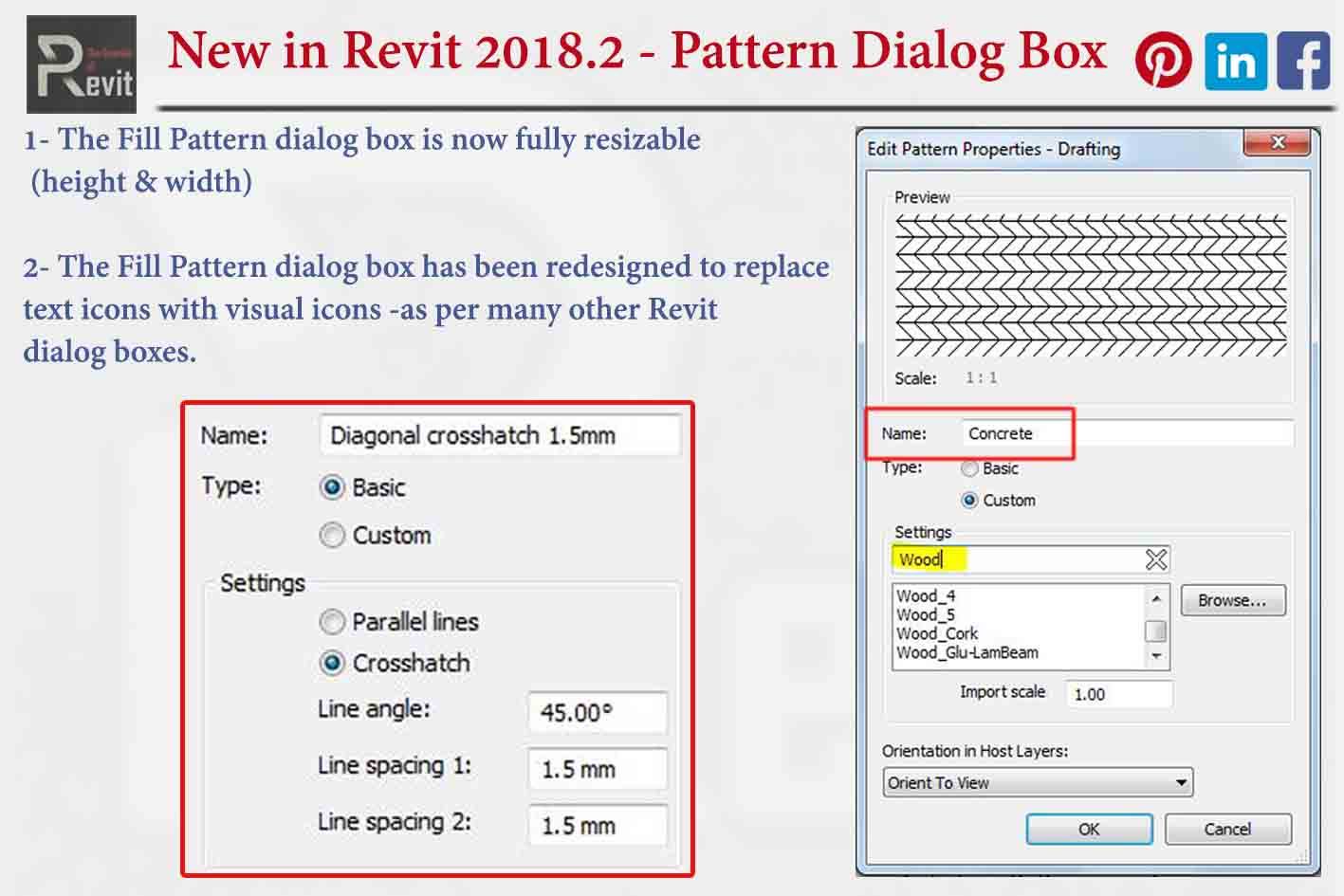The height and width of the screenshot is (896, 1344).
Task: Close the Edit Pattern Properties dialog
Action: [1278, 143]
